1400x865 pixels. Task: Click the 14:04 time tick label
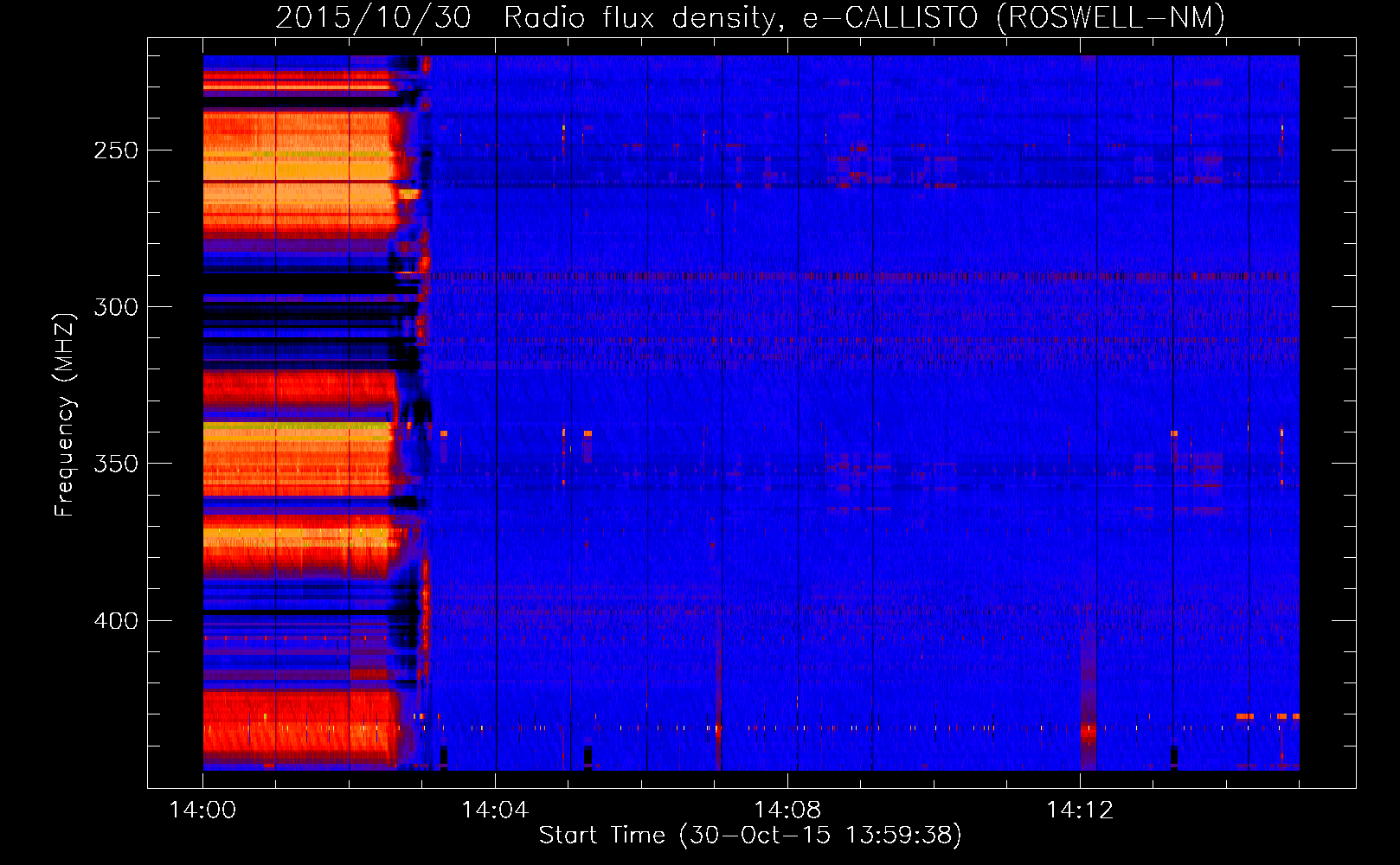(495, 810)
